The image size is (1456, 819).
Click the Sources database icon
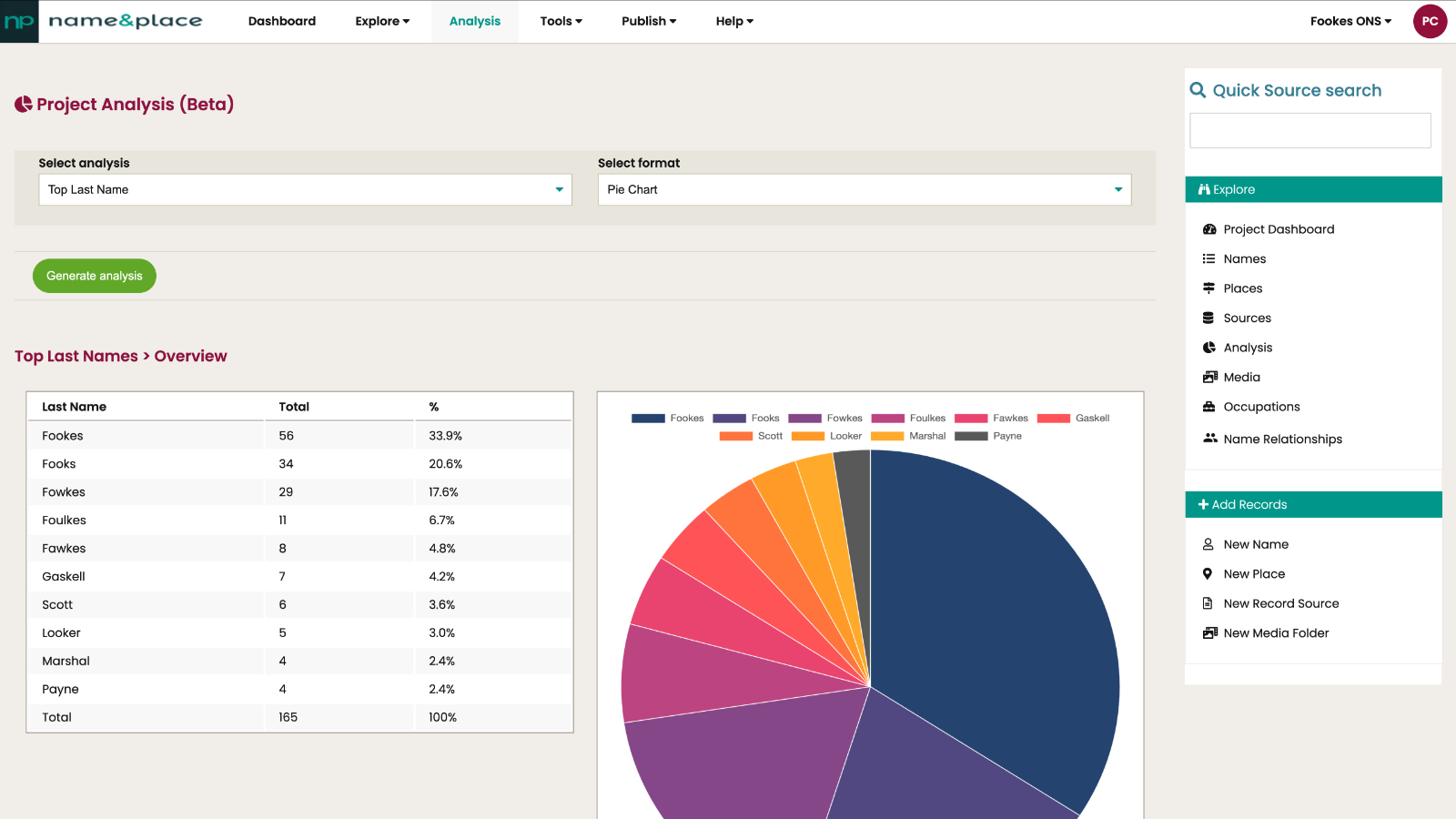coord(1208,318)
